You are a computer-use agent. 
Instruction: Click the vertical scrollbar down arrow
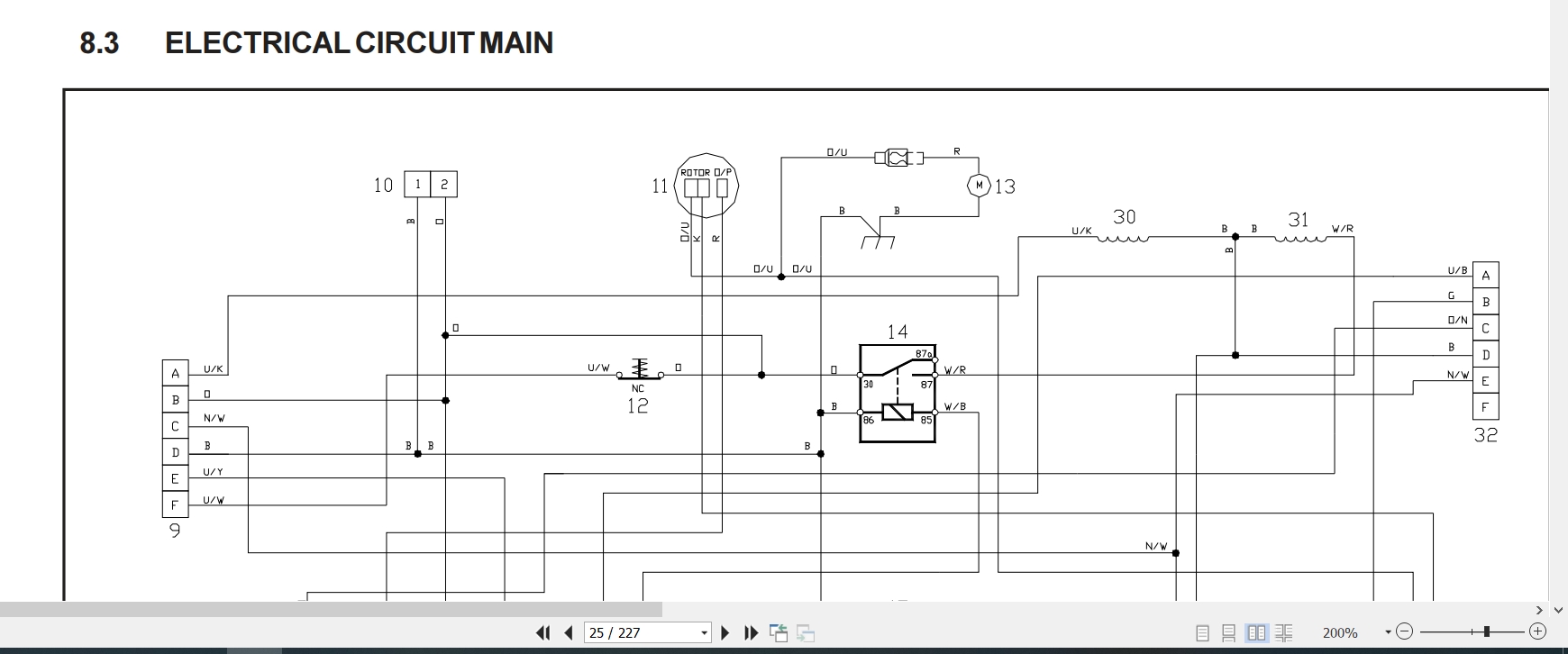click(1558, 610)
